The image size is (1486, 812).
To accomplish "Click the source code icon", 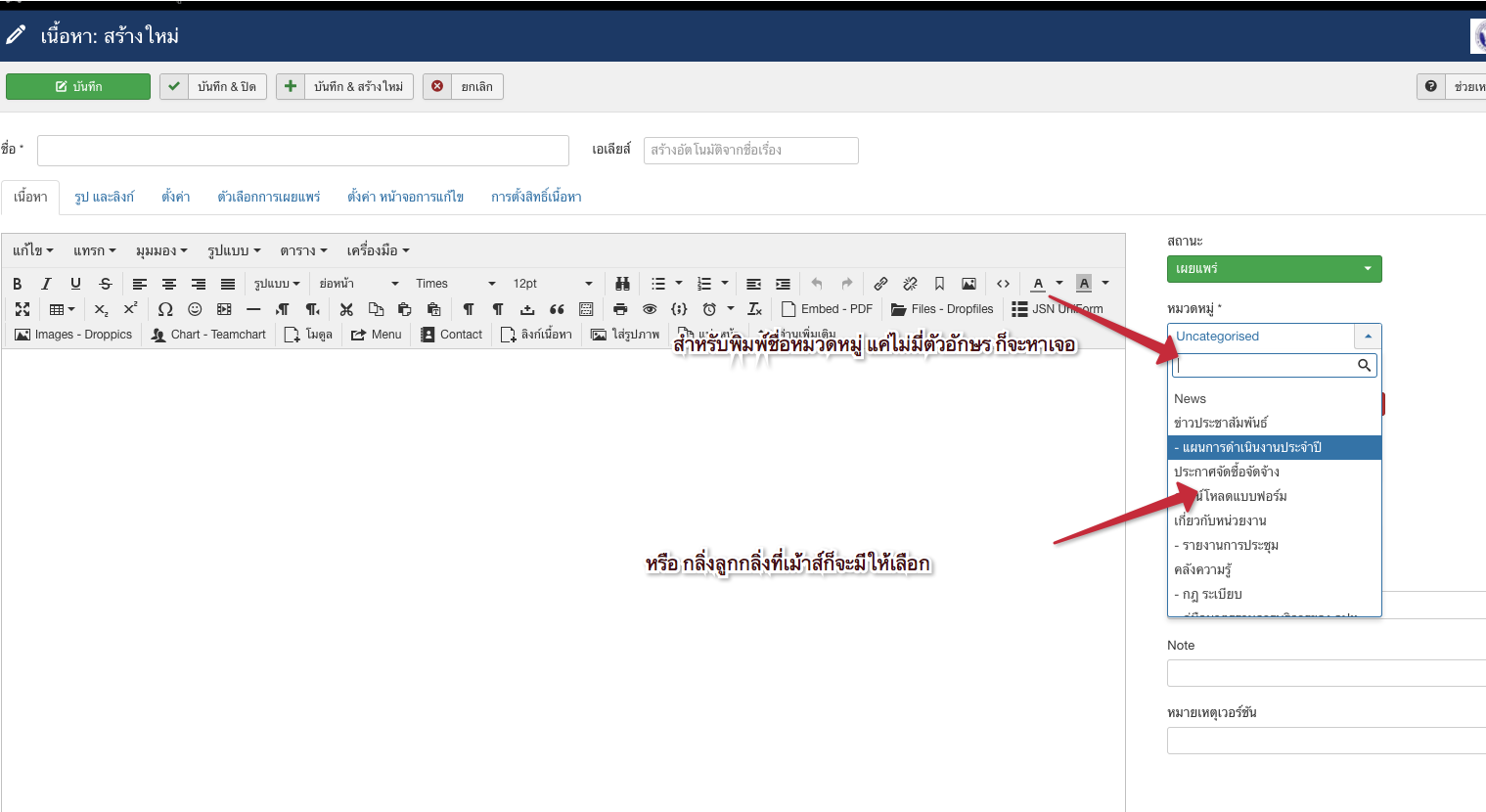I will (x=1003, y=284).
